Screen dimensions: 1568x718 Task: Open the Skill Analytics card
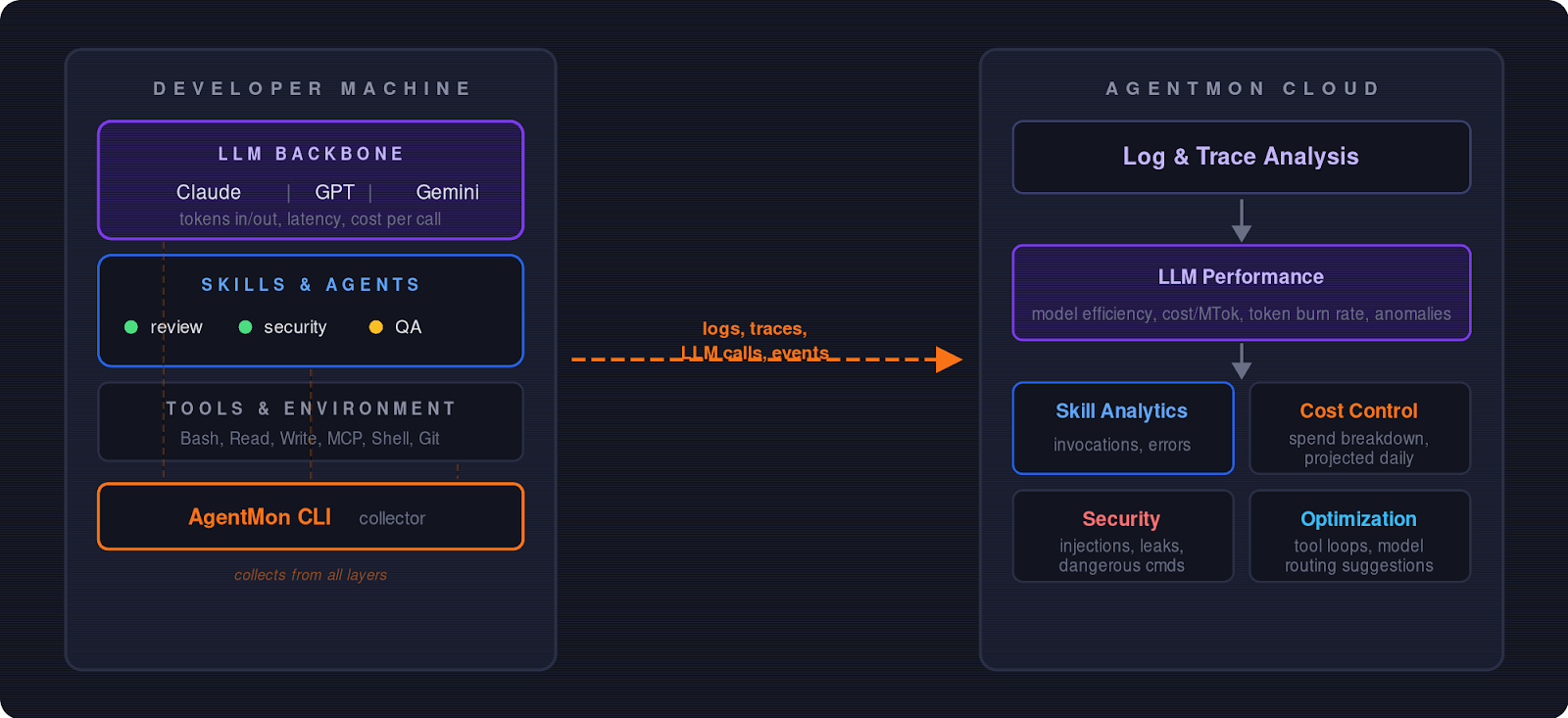1122,428
